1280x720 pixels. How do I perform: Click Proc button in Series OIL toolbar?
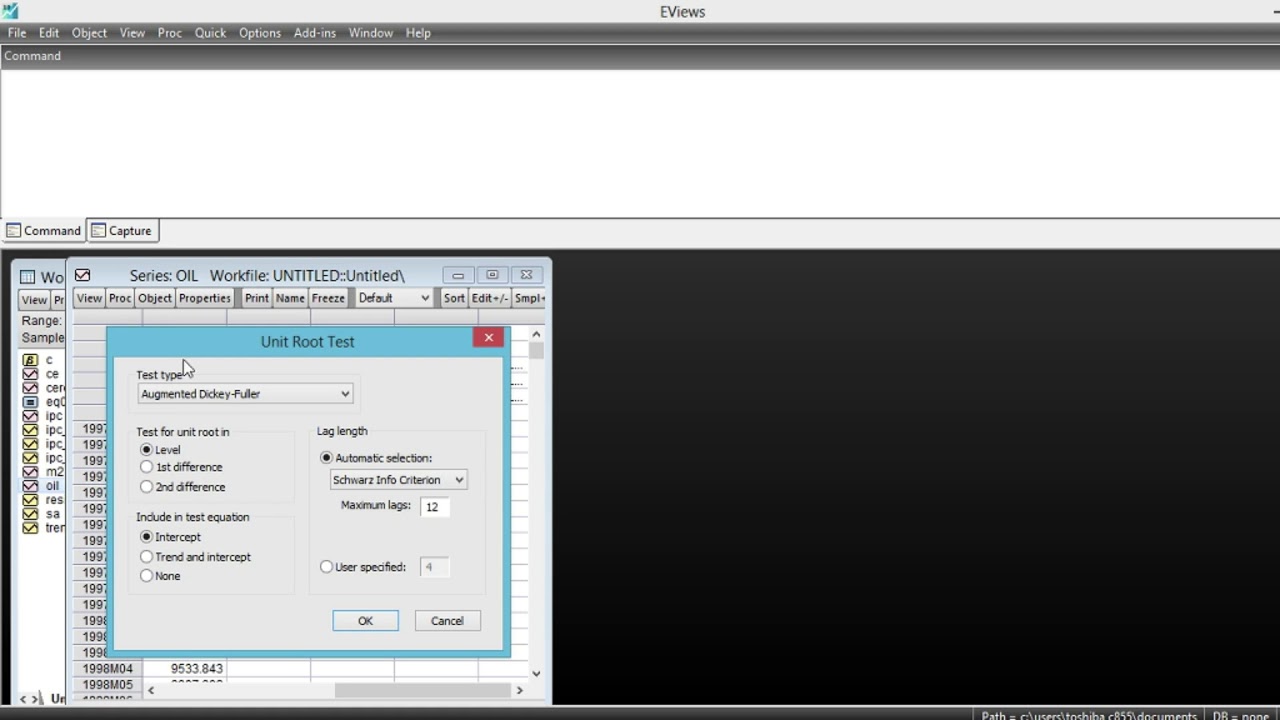coord(120,298)
